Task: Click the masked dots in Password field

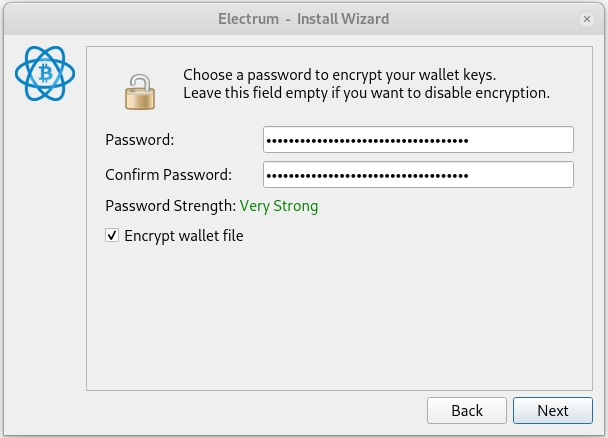Action: (368, 141)
